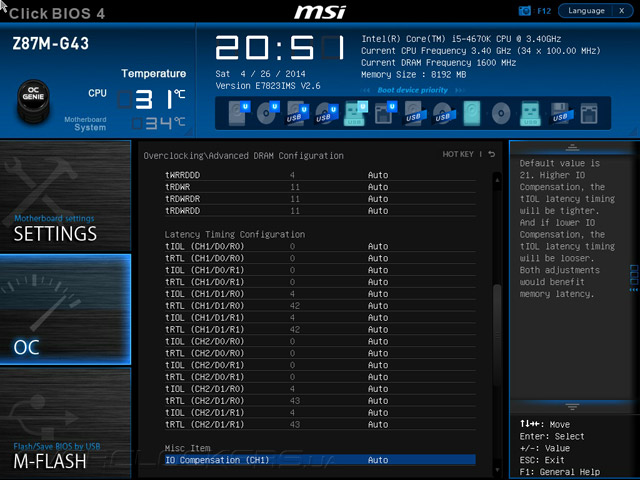This screenshot has height=480, width=640.
Task: Select the UEFI USB hard disk boot icon
Action: click(298, 113)
